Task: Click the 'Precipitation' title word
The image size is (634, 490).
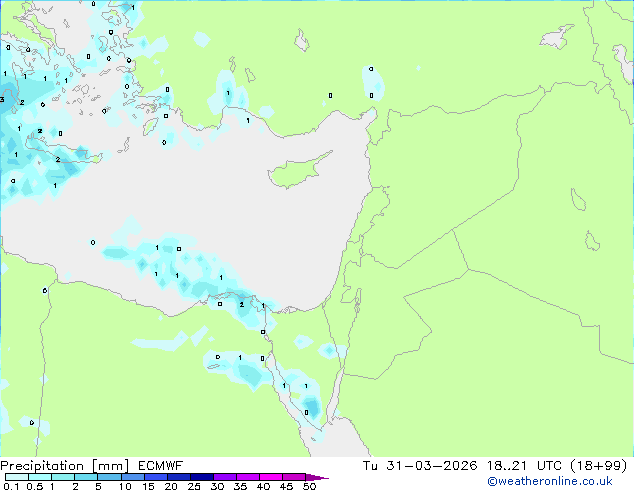Action: tap(42, 466)
